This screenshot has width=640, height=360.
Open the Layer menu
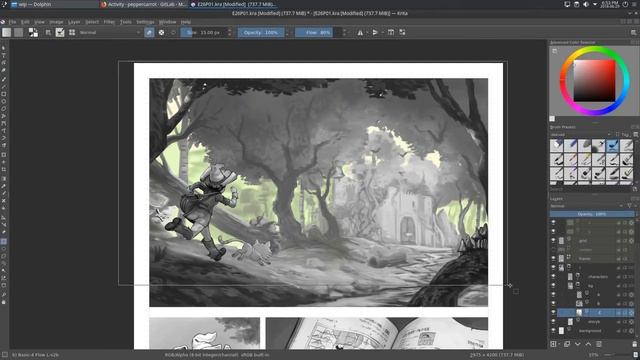point(74,22)
